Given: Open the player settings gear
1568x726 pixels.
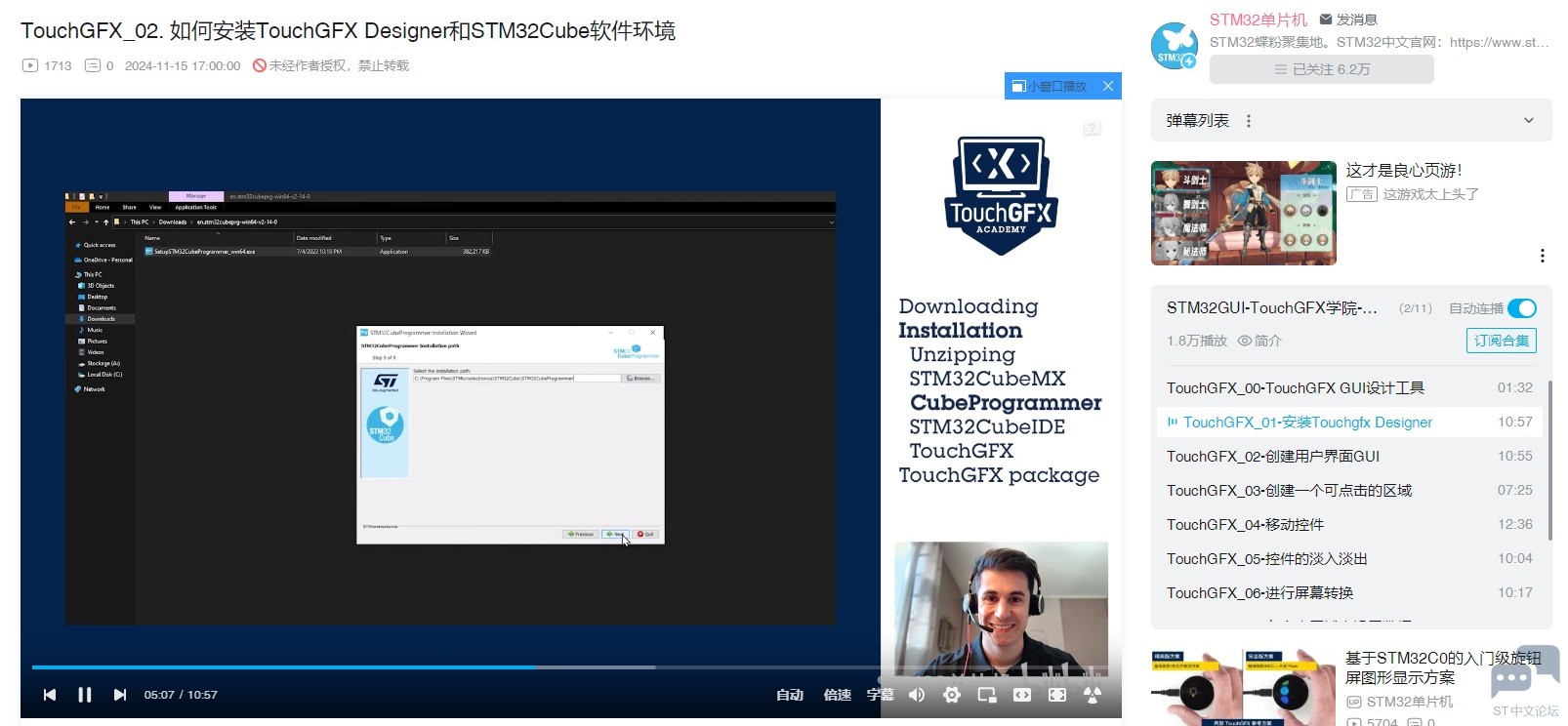Looking at the screenshot, I should (x=952, y=695).
